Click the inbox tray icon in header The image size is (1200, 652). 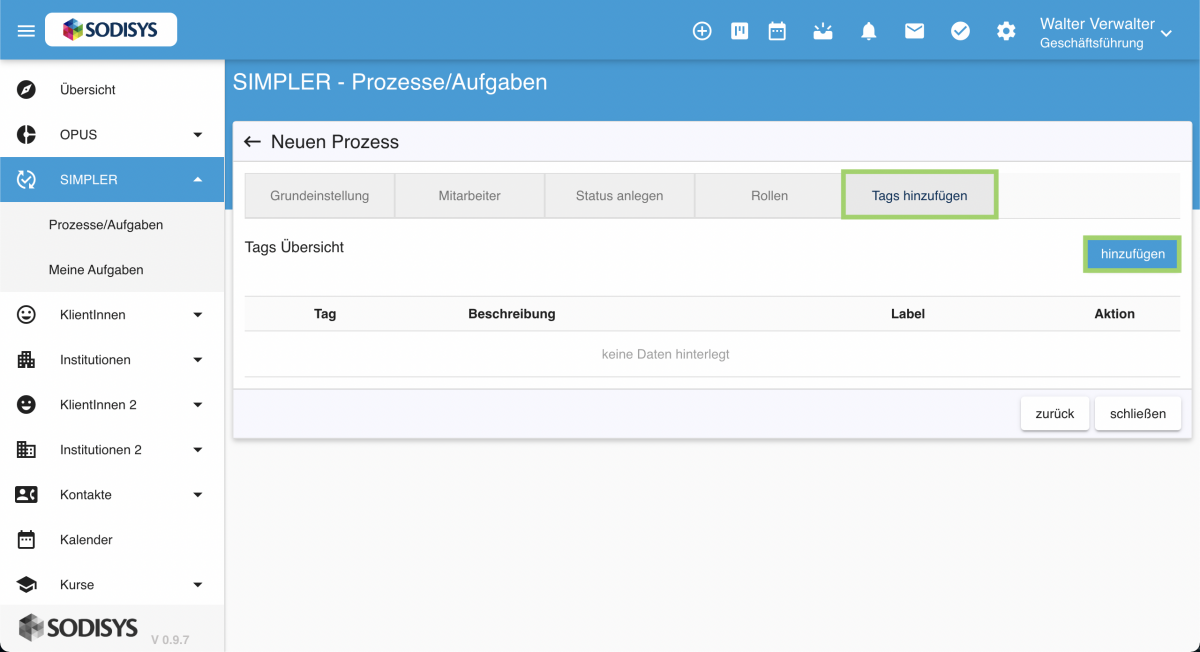tap(822, 31)
